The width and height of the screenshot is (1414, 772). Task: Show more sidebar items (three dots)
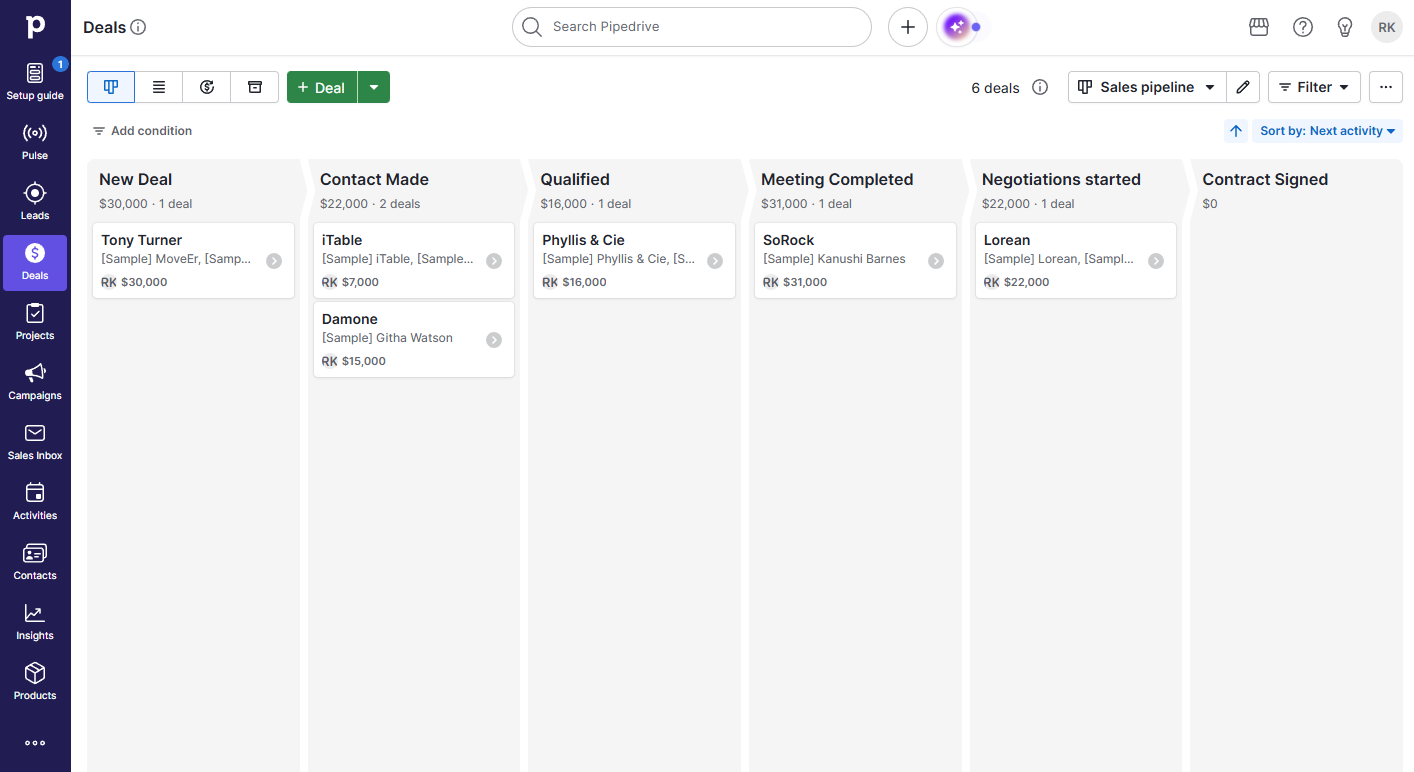35,743
